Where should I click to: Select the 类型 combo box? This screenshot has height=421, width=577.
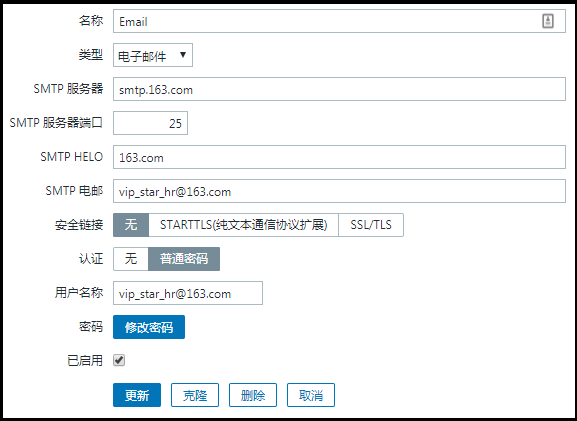point(153,55)
